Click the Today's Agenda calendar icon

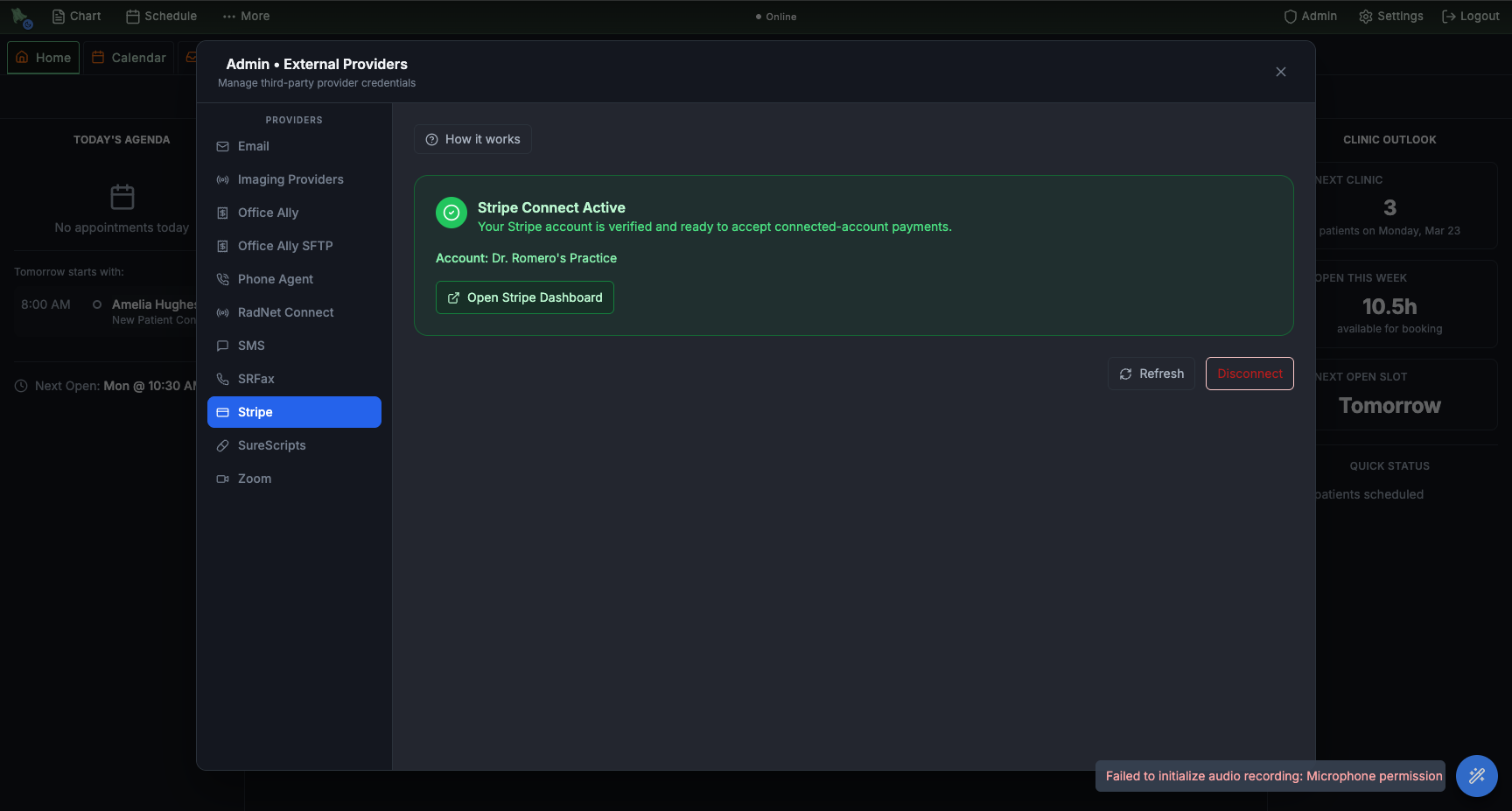[x=122, y=197]
